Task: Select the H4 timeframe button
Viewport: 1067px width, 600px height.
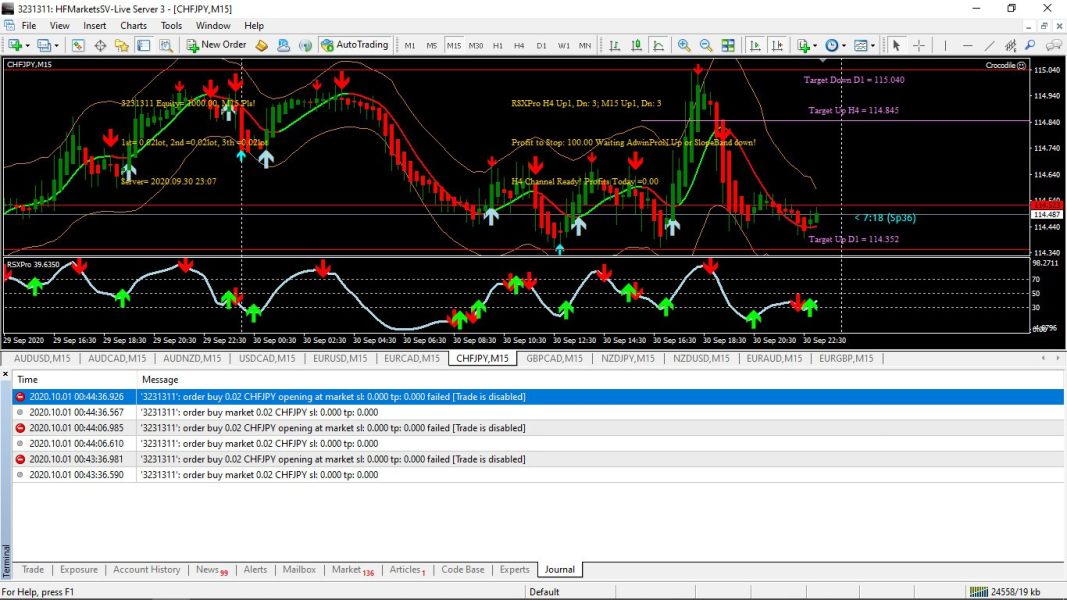Action: (x=519, y=45)
